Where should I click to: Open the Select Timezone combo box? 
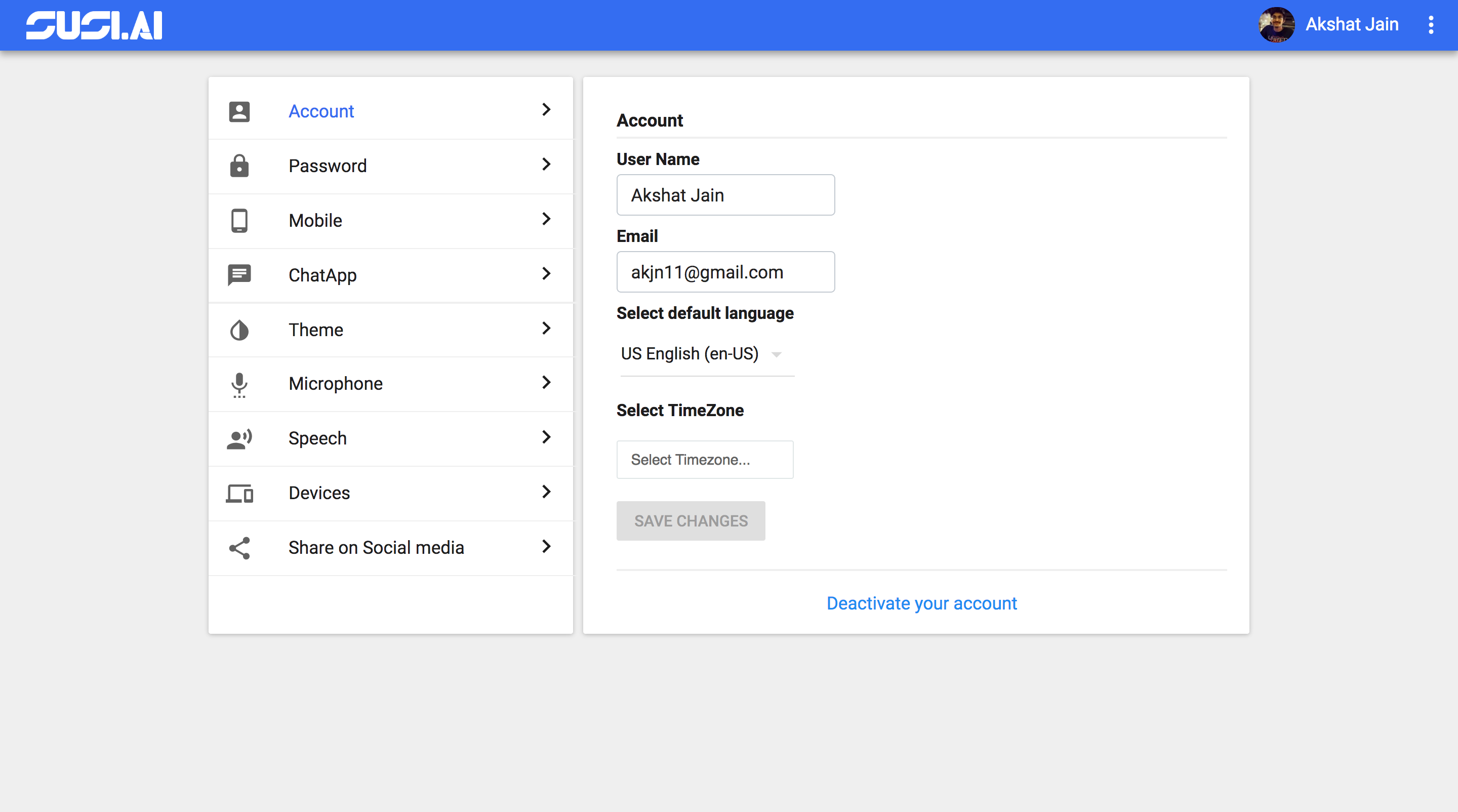(705, 460)
